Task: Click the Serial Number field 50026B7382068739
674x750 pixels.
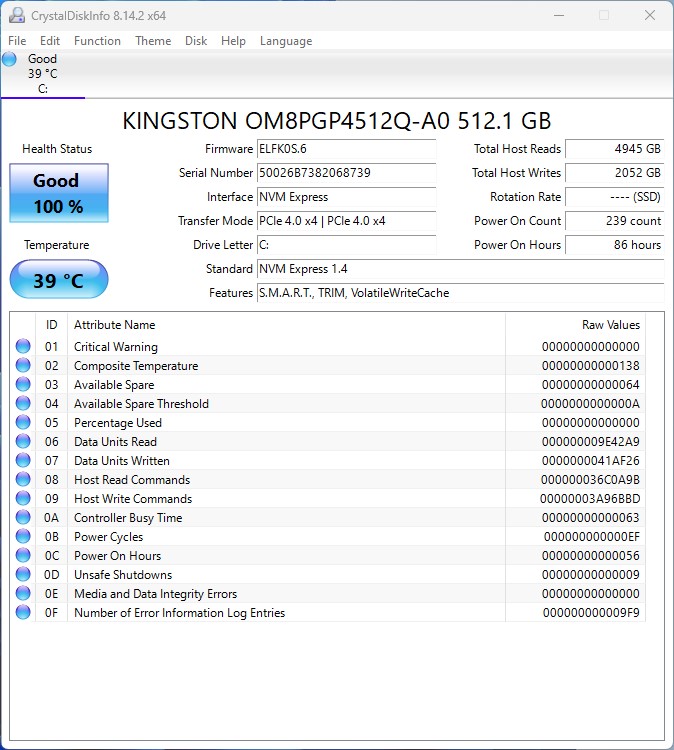Action: point(346,173)
